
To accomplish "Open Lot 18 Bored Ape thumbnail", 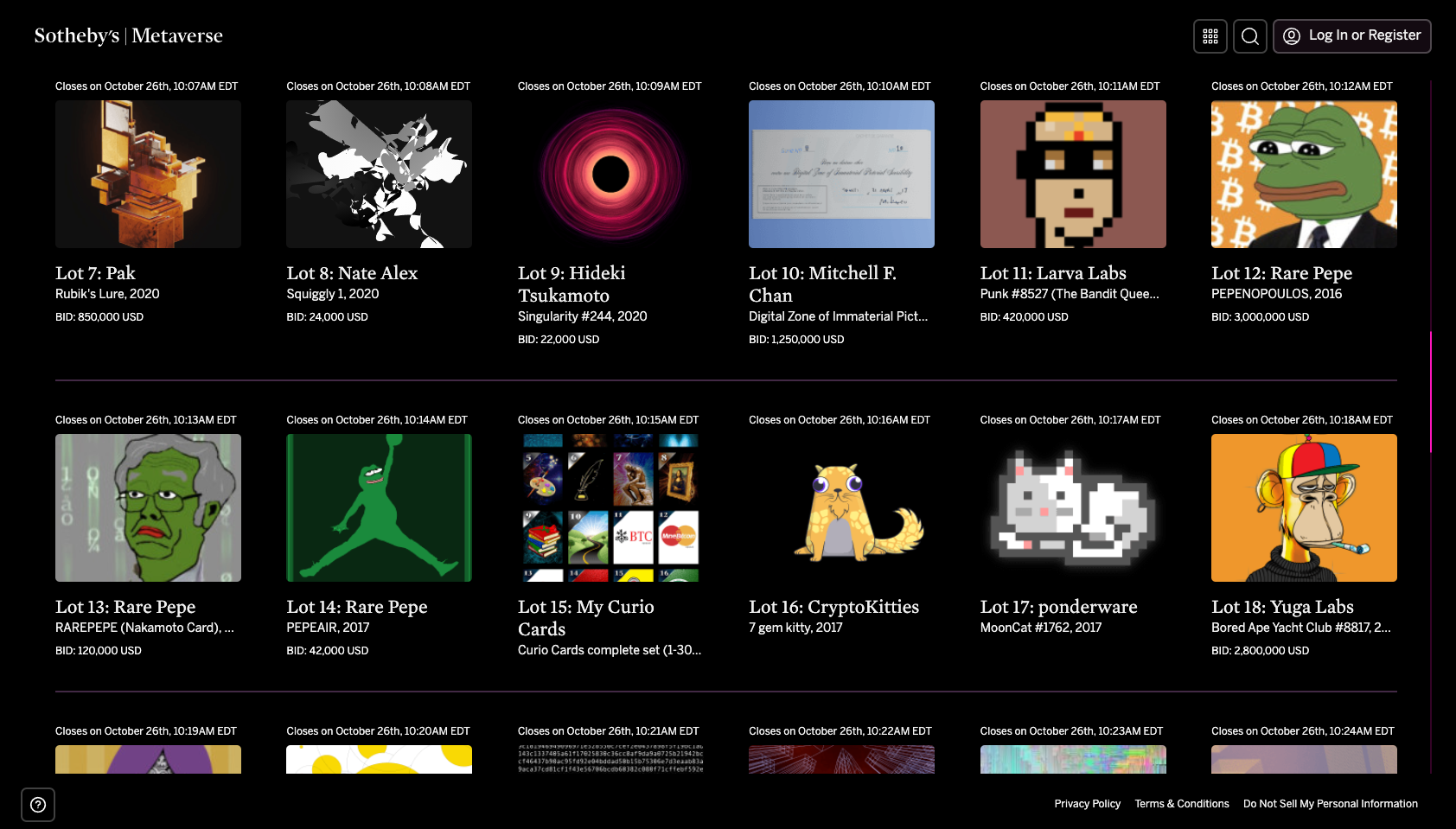I will click(1304, 507).
